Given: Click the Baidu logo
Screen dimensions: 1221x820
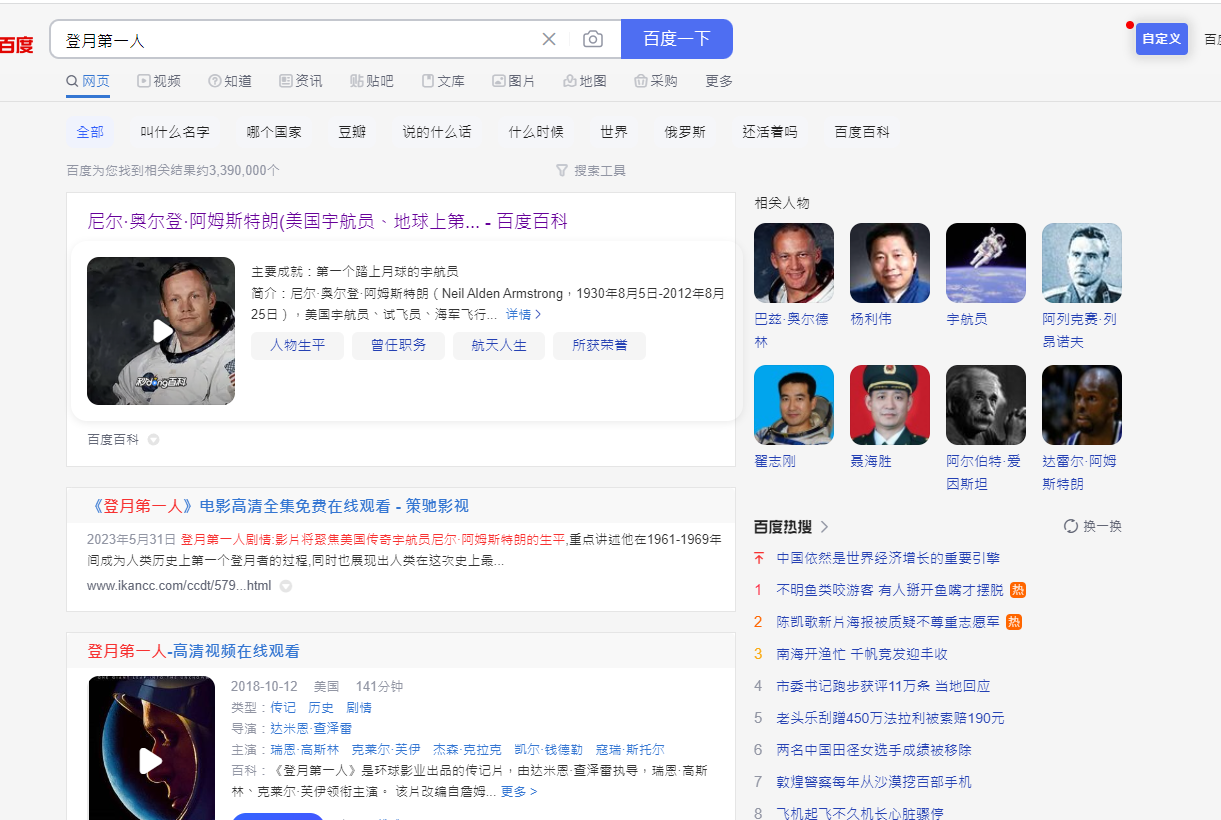Looking at the screenshot, I should [x=16, y=44].
